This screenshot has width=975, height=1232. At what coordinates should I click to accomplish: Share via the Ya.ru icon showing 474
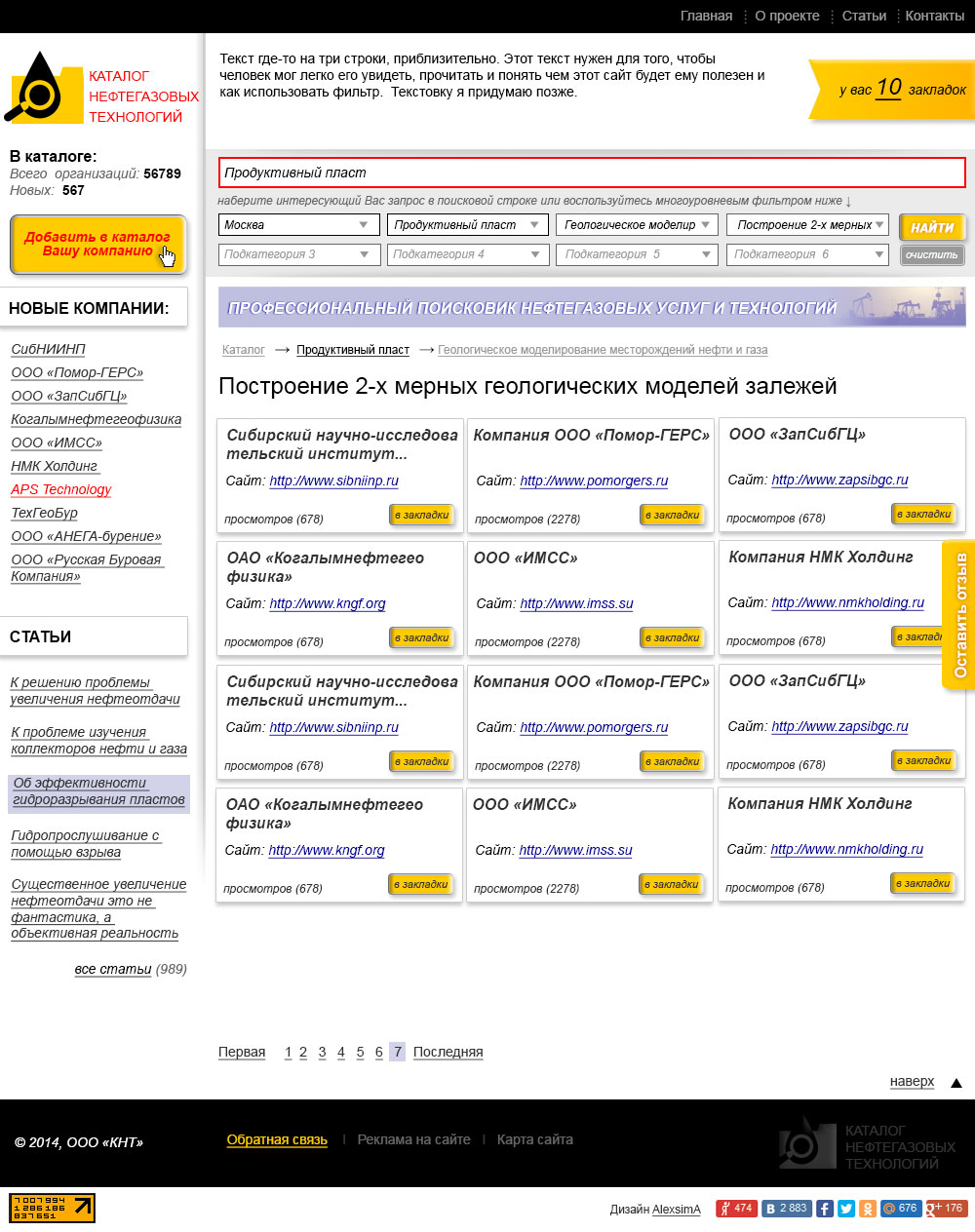coord(736,1209)
